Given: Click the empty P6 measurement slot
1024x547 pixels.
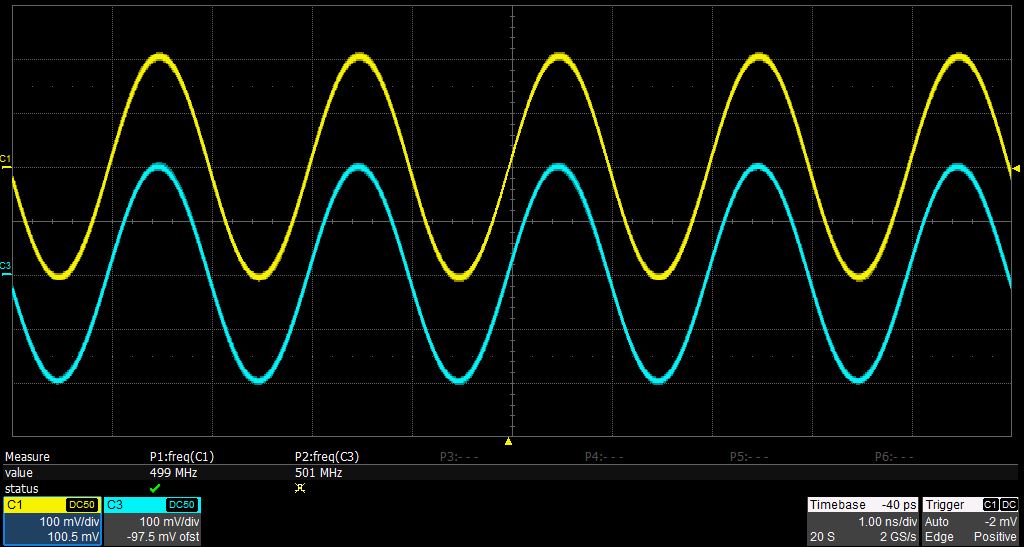Looking at the screenshot, I should 894,456.
